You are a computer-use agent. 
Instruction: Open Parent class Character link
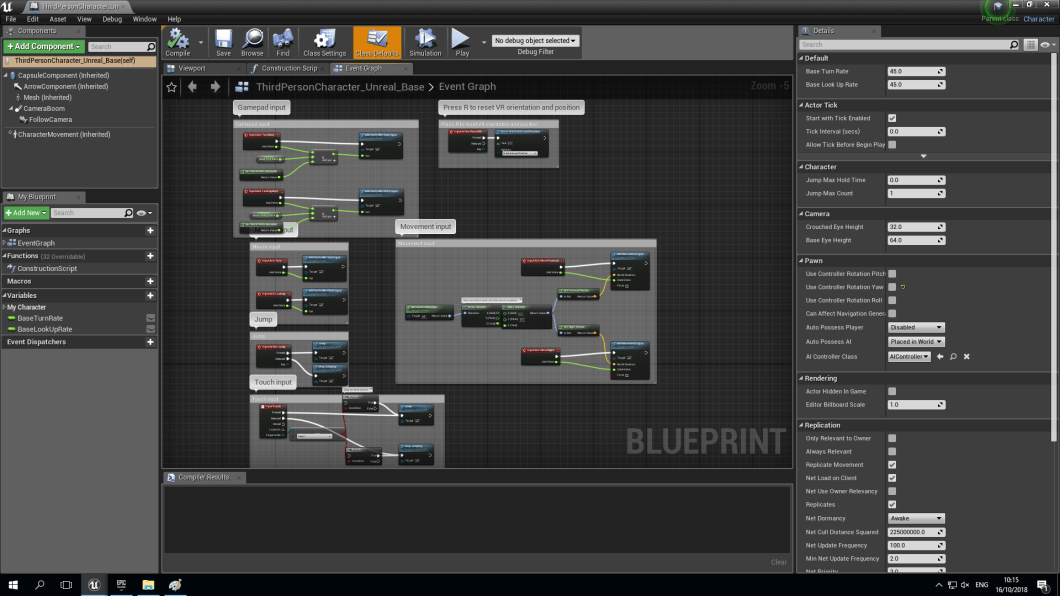[1038, 19]
